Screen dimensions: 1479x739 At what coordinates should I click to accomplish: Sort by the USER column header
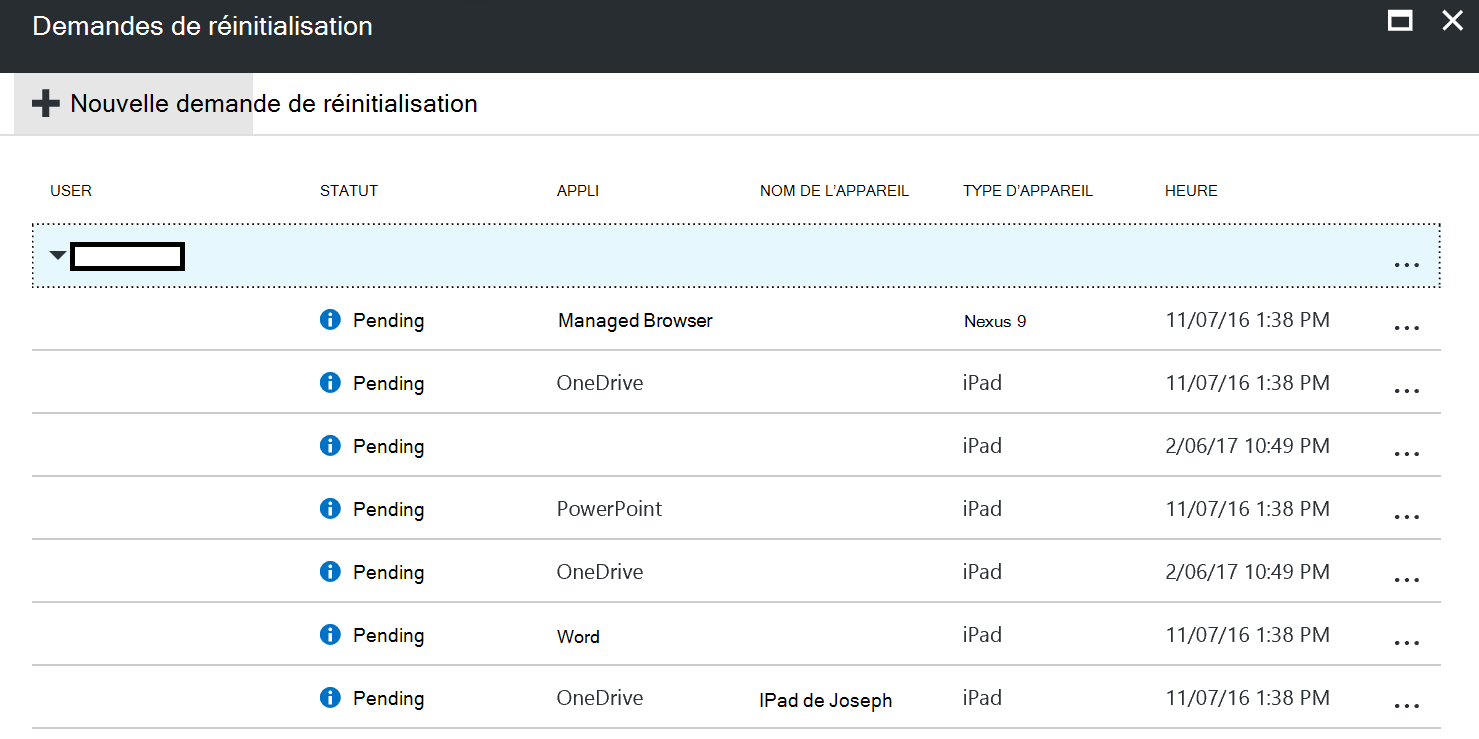71,190
